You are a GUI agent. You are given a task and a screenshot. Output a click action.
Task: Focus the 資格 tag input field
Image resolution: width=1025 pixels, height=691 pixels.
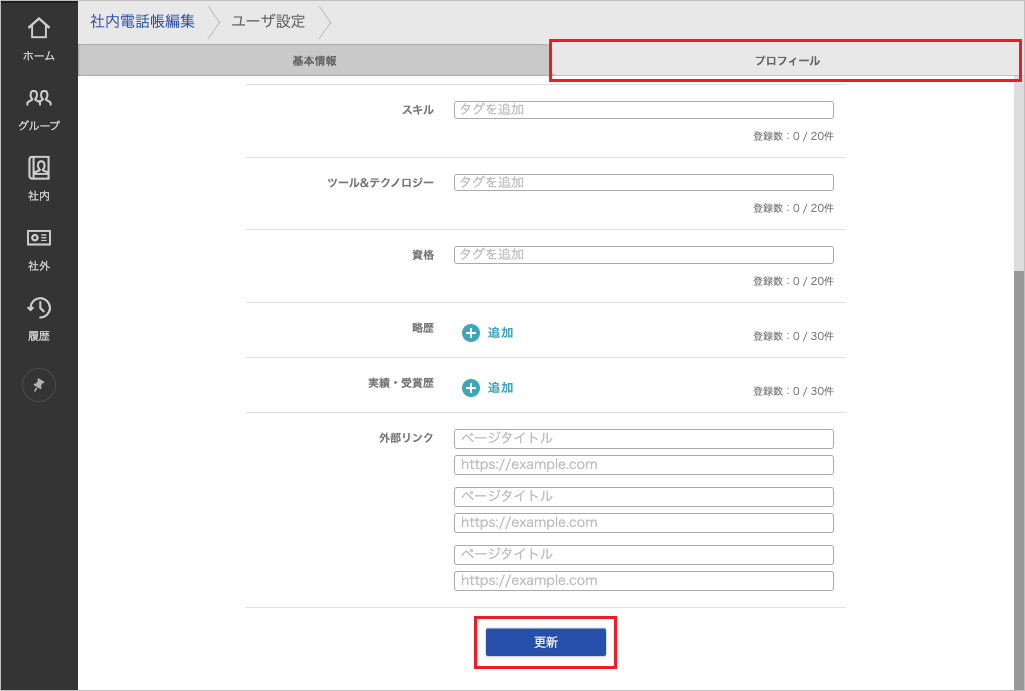[x=643, y=255]
